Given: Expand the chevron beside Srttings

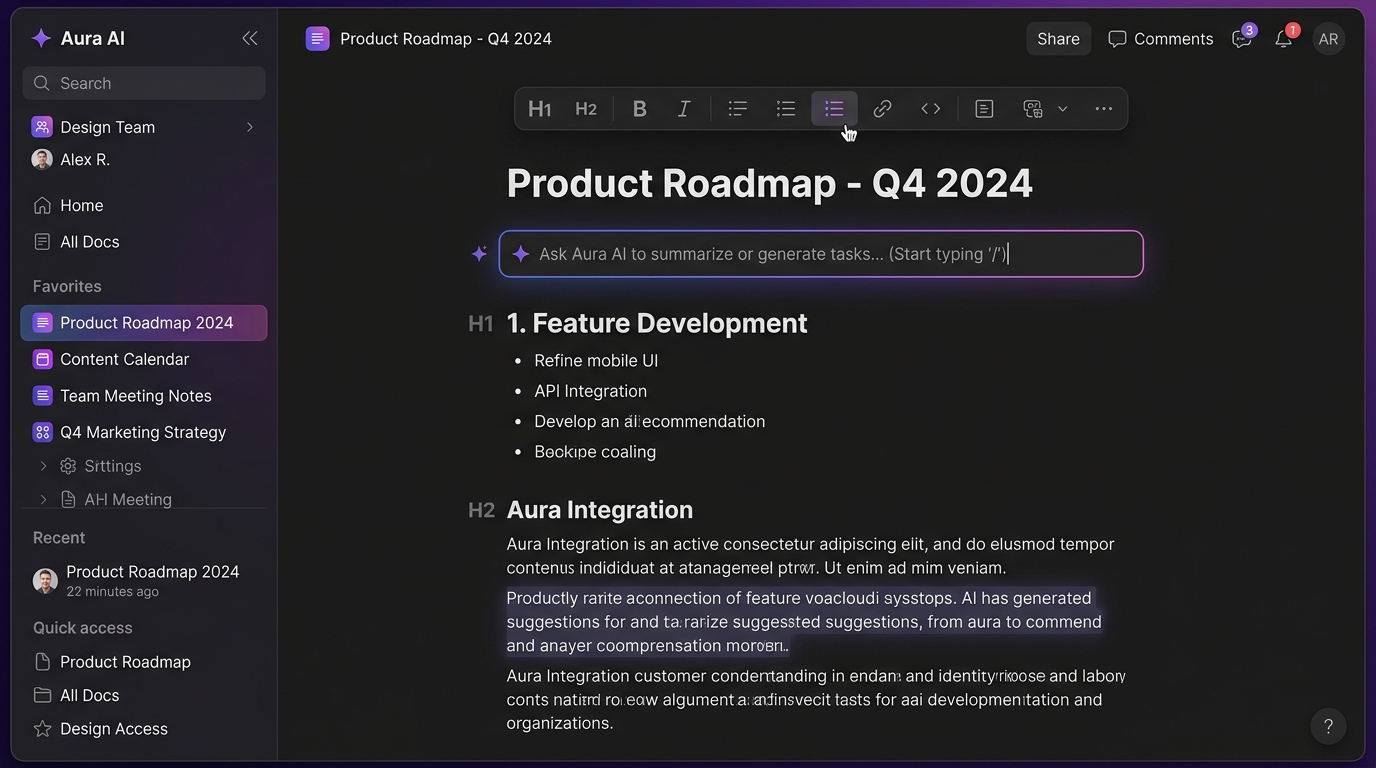Looking at the screenshot, I should (43, 466).
